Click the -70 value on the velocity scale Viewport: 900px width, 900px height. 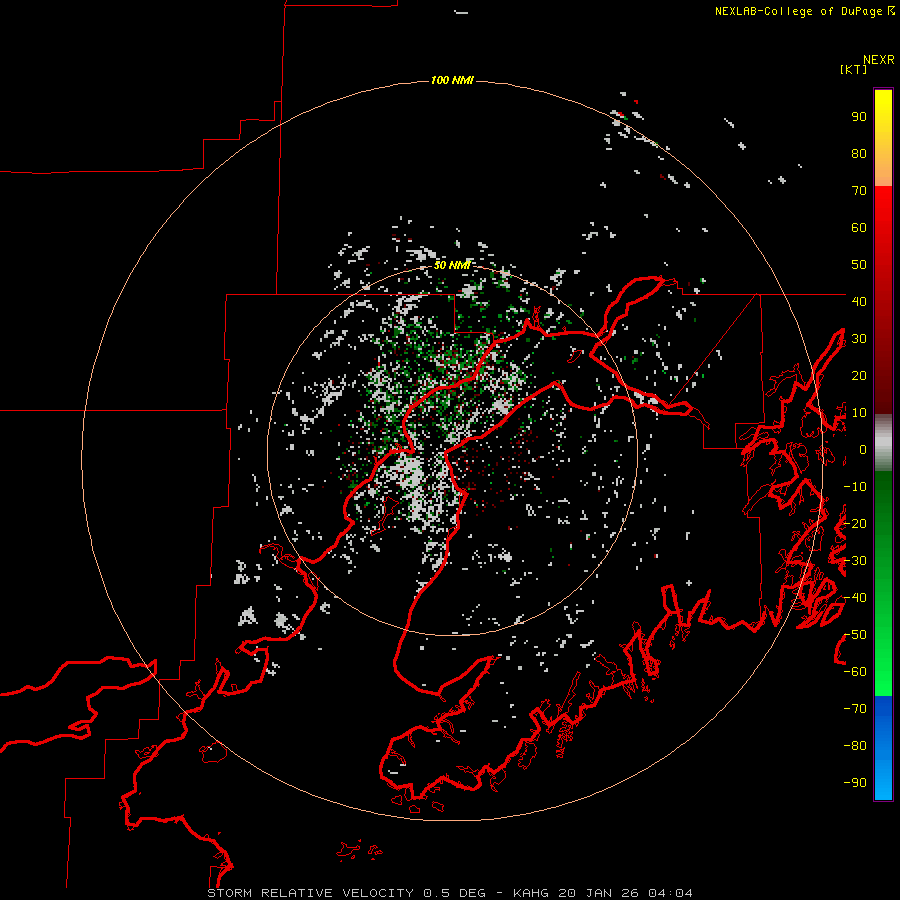pyautogui.click(x=855, y=709)
